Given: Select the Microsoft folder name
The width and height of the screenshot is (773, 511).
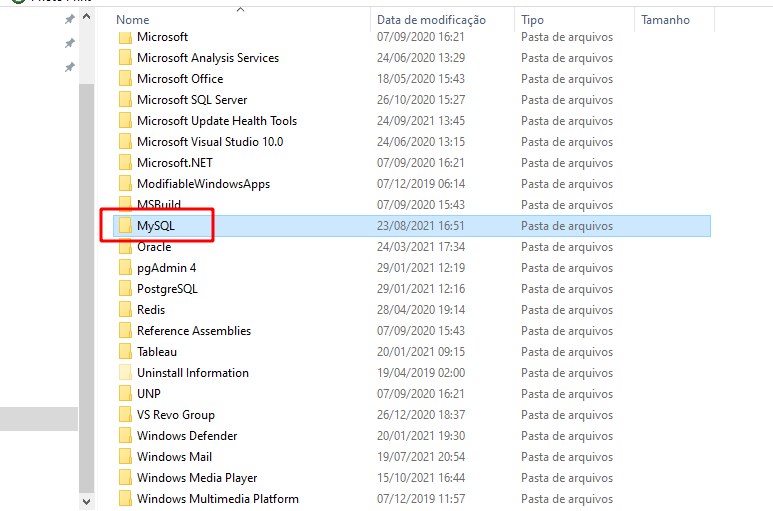Looking at the screenshot, I should 162,37.
